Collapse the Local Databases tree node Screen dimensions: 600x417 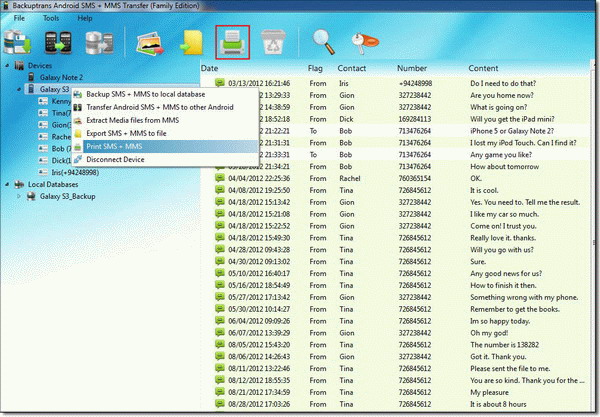[7, 185]
